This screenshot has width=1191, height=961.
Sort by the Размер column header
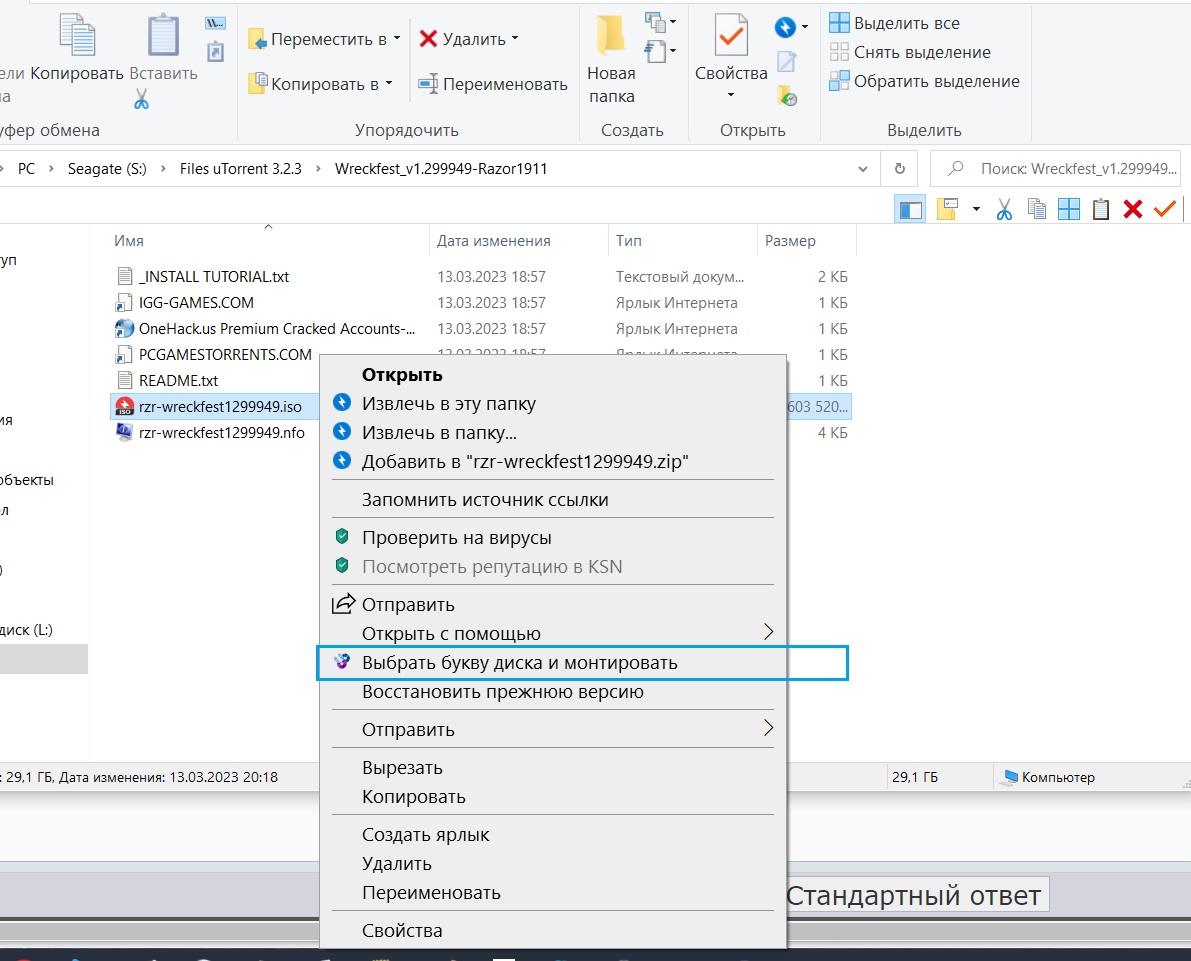[x=807, y=241]
